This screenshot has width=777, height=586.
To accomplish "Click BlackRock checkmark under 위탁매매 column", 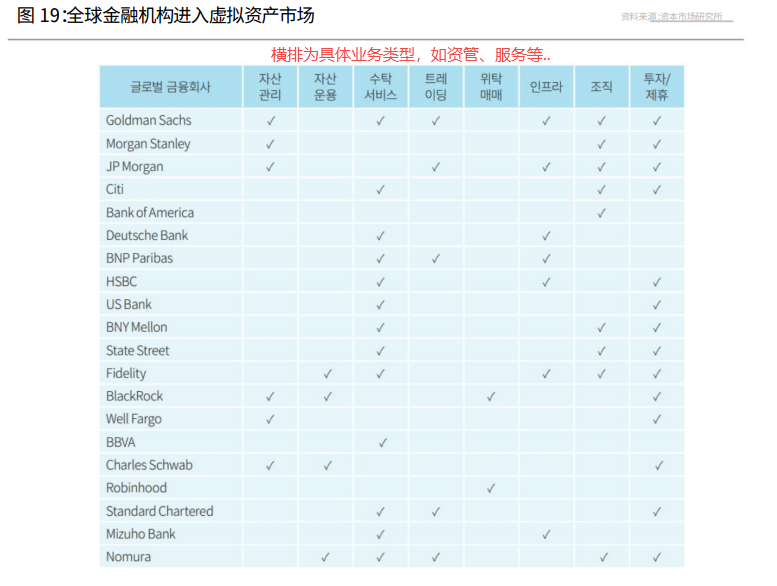I will click(491, 397).
